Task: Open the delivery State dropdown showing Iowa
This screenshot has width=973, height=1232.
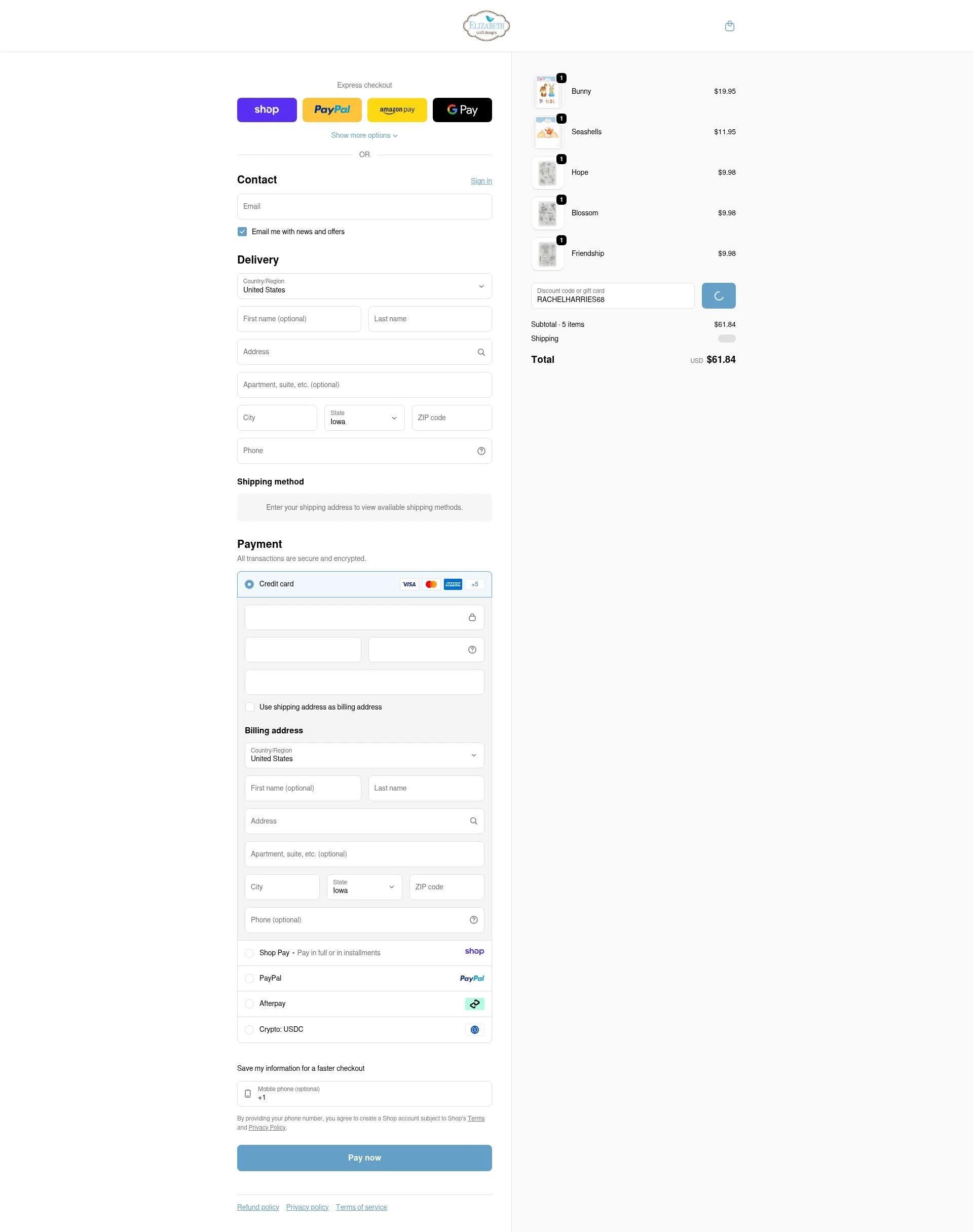Action: (364, 418)
